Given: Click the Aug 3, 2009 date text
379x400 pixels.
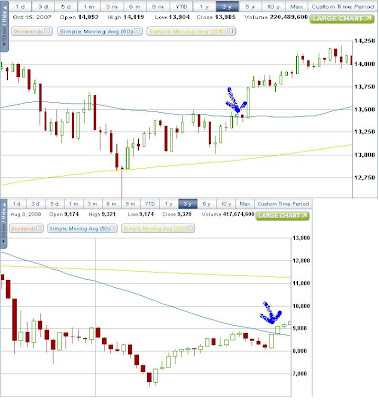Looking at the screenshot, I should tap(25, 214).
